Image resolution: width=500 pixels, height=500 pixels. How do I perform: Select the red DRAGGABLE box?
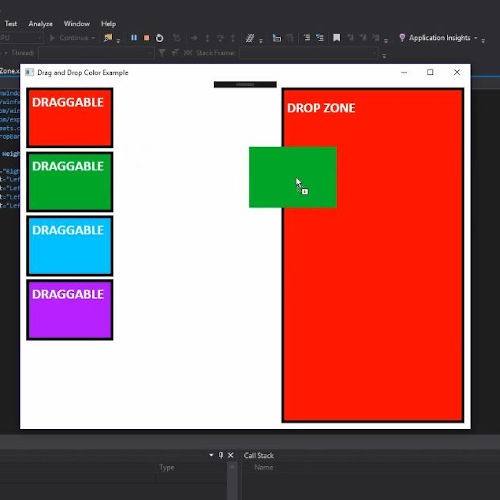click(x=70, y=118)
